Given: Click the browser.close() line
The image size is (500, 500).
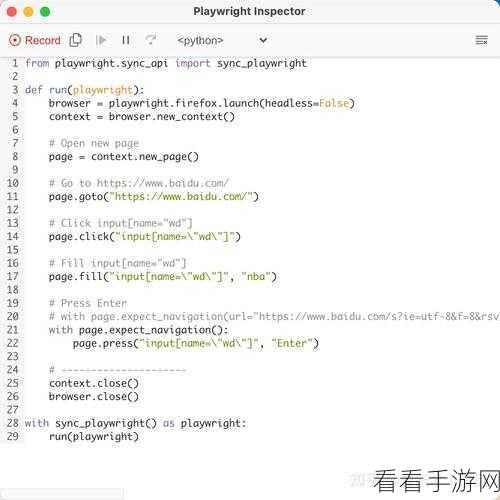Looking at the screenshot, I should tap(94, 396).
